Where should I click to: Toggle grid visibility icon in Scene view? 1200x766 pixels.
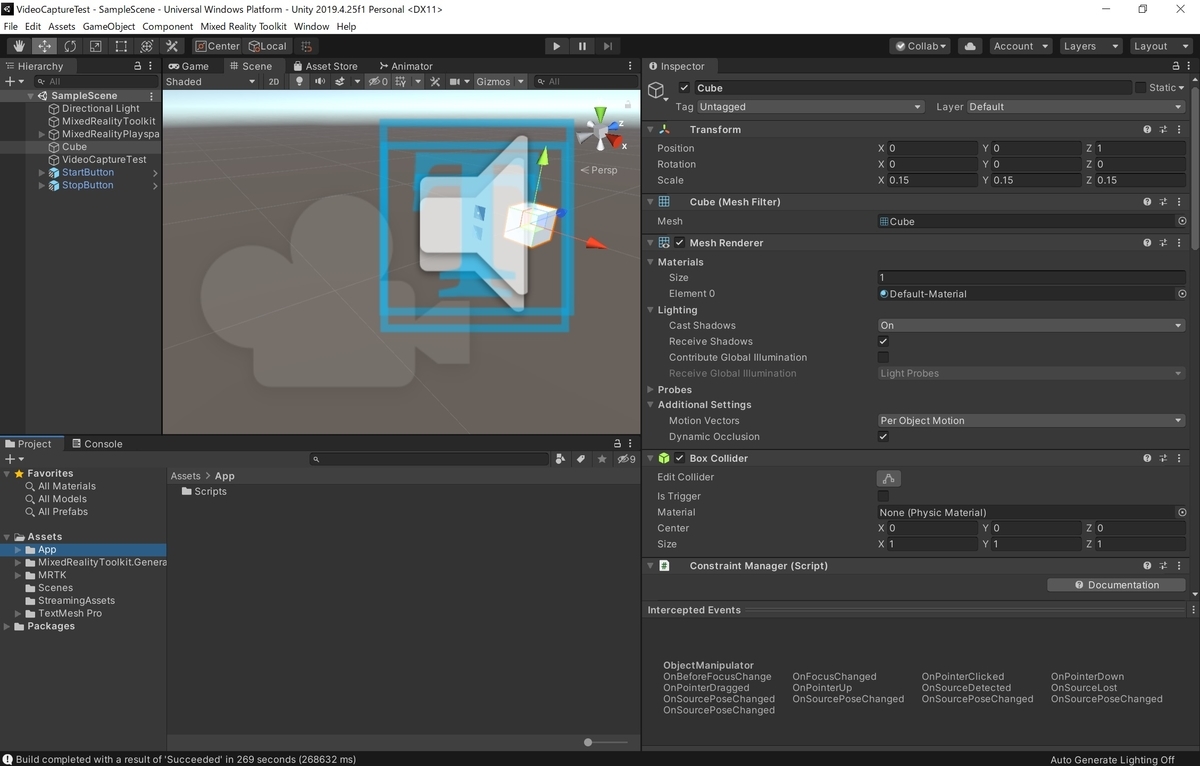coord(400,82)
